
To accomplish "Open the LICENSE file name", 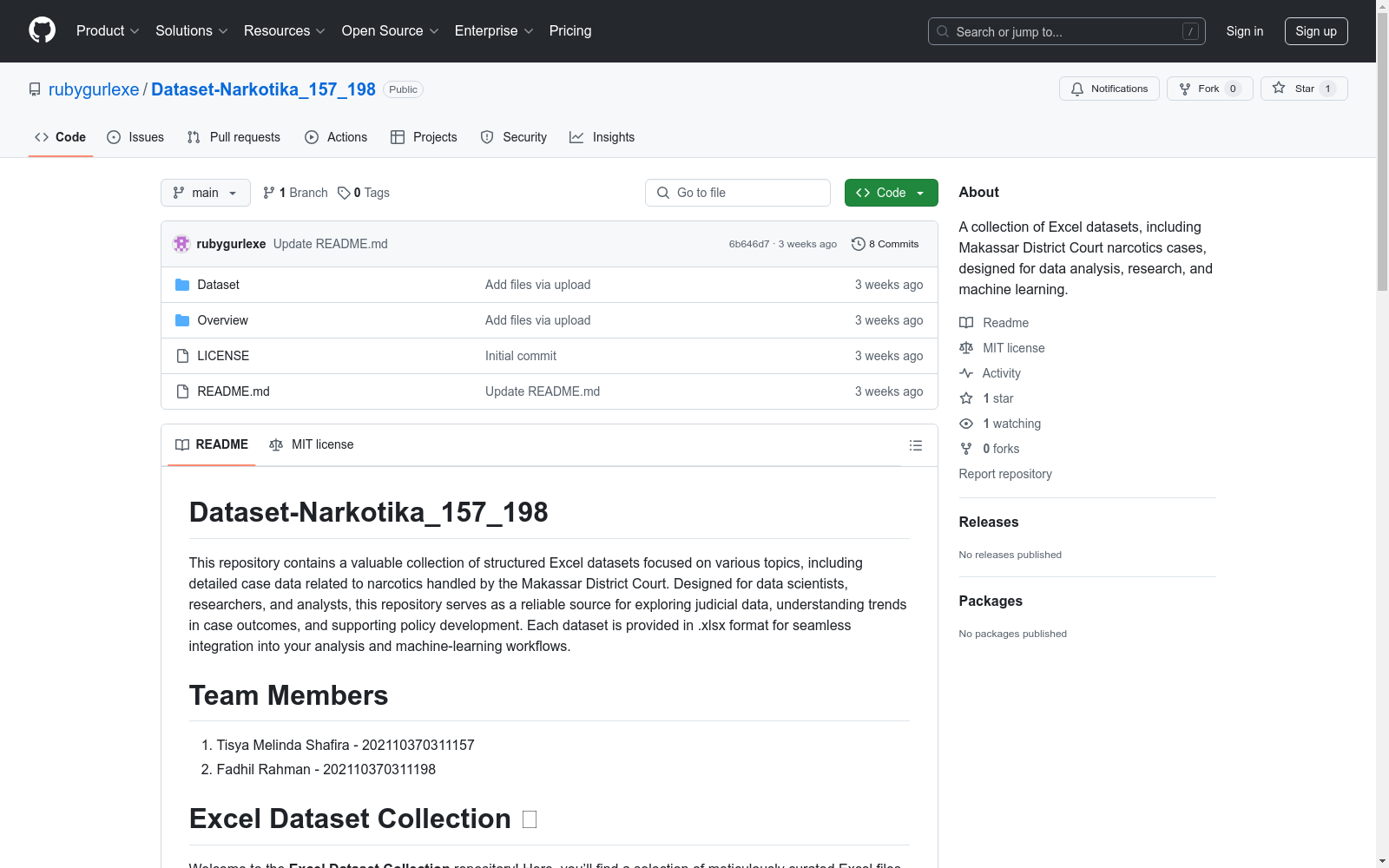I will 223,356.
